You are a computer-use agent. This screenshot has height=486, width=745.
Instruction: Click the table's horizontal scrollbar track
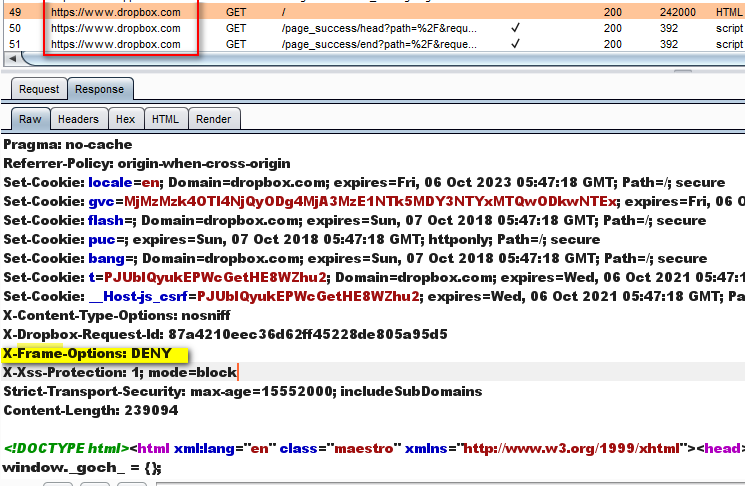[400, 60]
